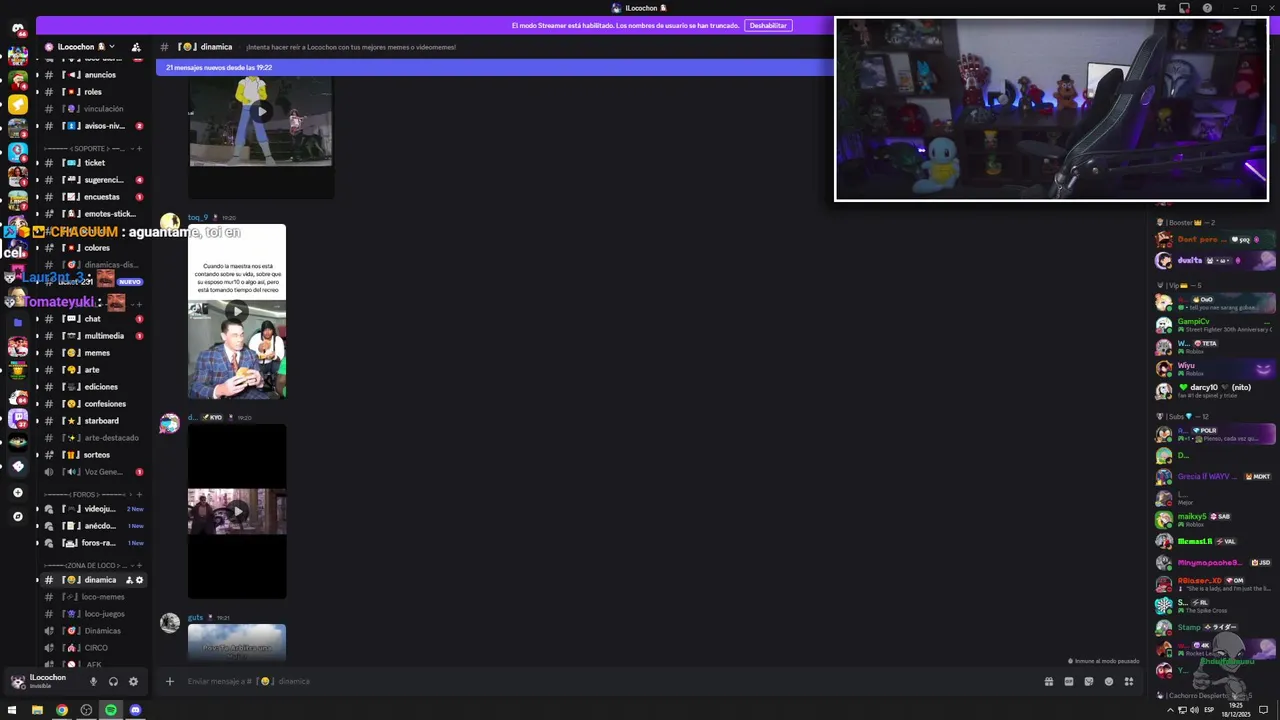The width and height of the screenshot is (1280, 720).
Task: Open member maikxy5 in member list
Action: pos(1215,519)
